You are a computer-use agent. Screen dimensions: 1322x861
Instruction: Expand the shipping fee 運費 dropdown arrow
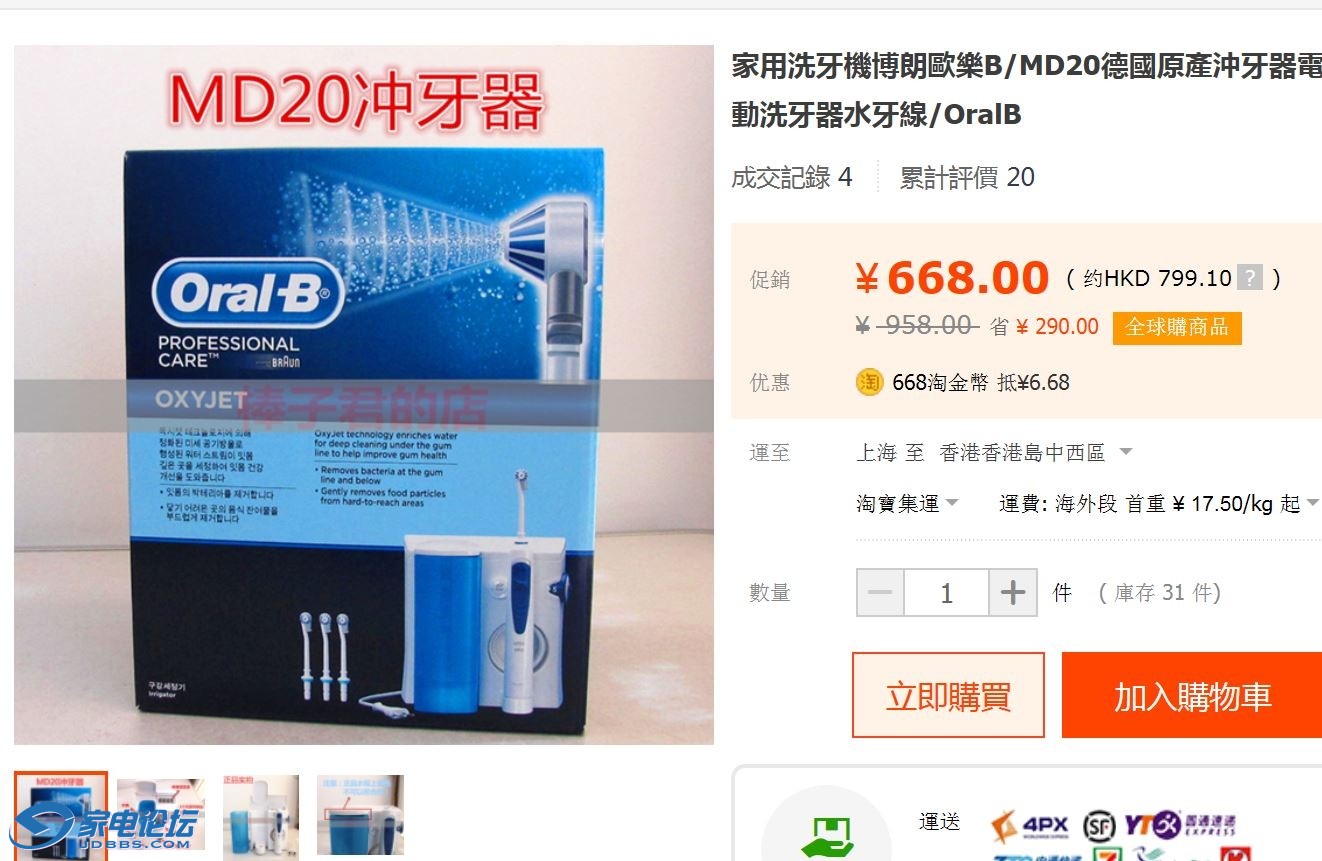(1313, 502)
